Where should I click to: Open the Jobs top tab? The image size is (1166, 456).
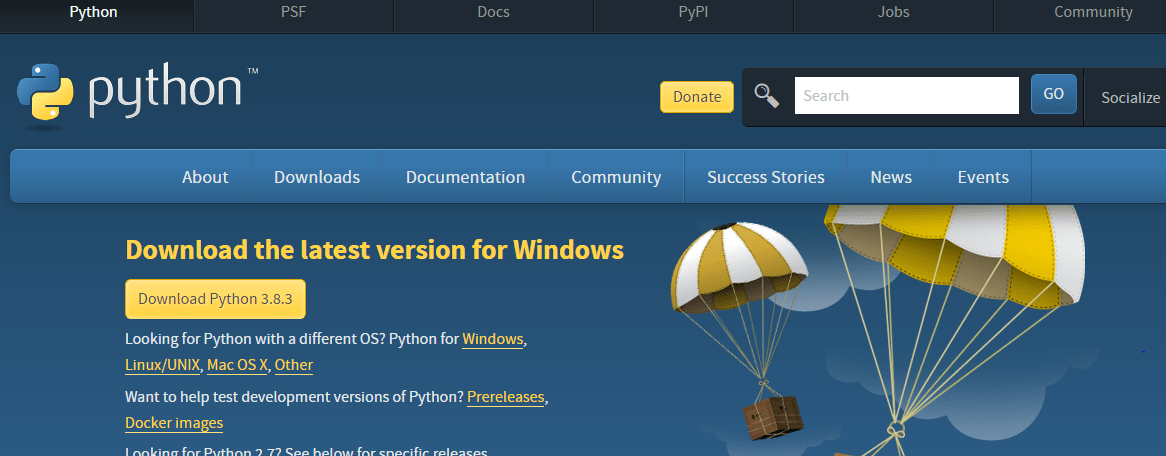point(894,12)
